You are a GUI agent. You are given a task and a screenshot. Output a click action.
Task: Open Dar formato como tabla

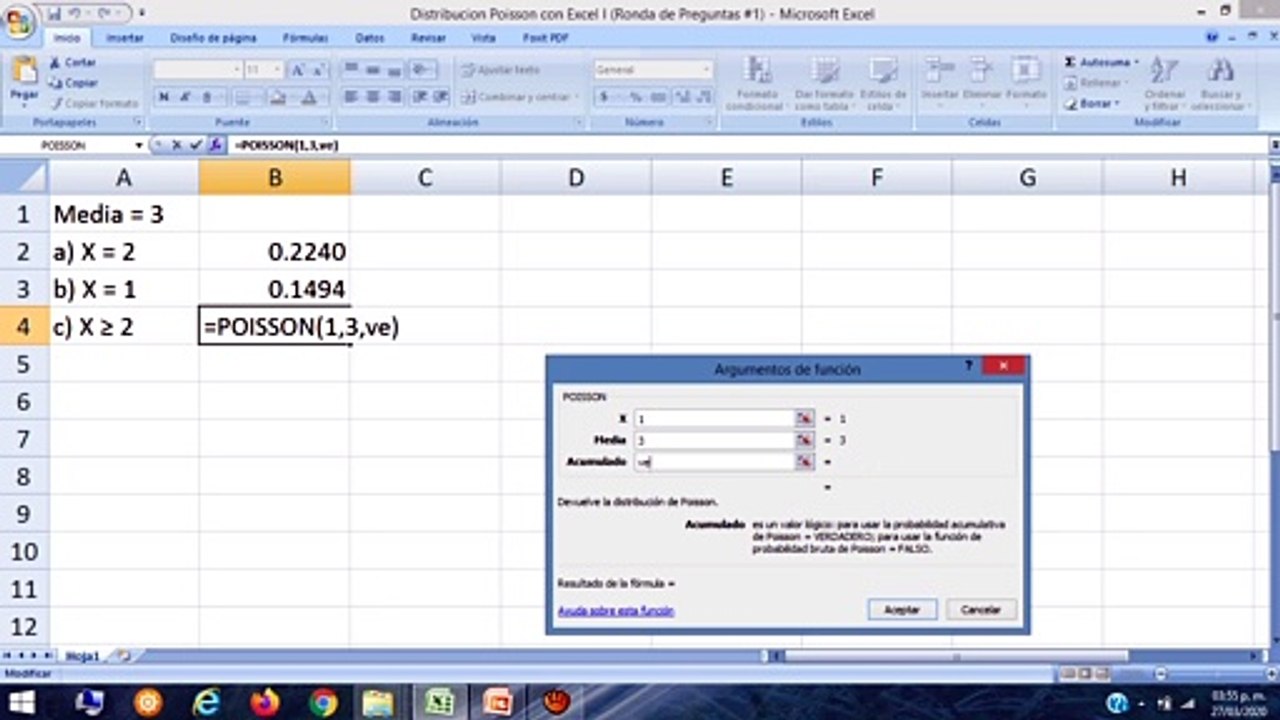[825, 83]
